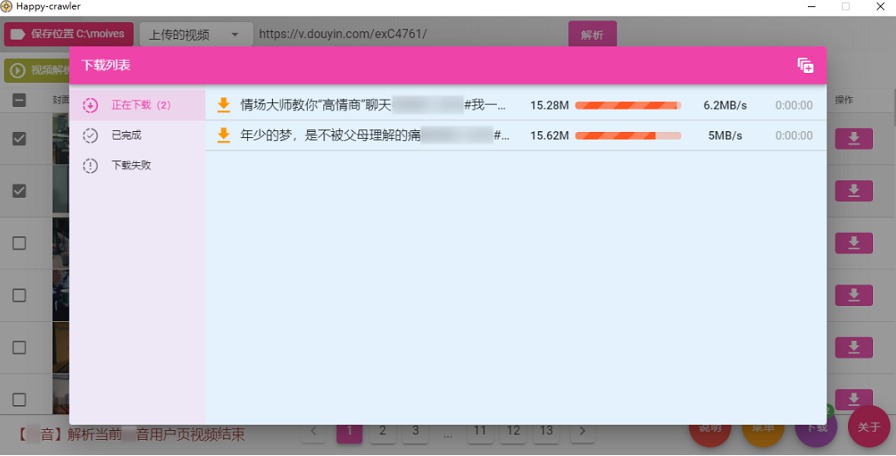The image size is (896, 456).
Task: Check the third video row checkbox
Action: (x=19, y=243)
